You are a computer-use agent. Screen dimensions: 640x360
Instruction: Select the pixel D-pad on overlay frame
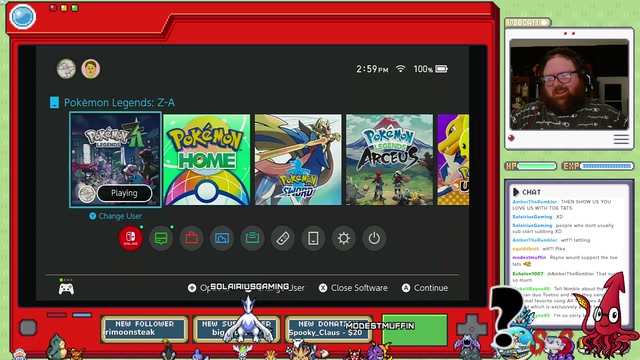click(x=471, y=327)
